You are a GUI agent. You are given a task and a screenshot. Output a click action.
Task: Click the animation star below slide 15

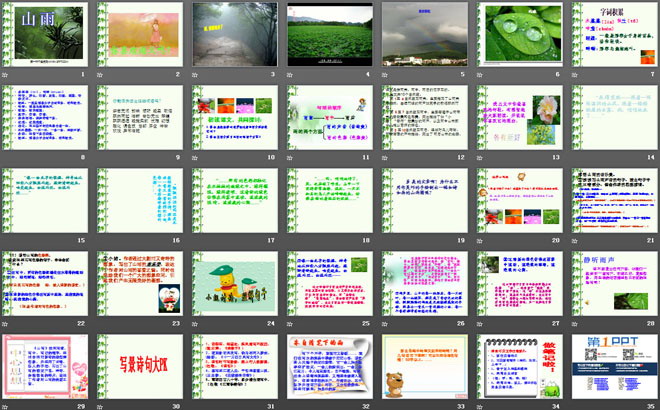click(6, 240)
